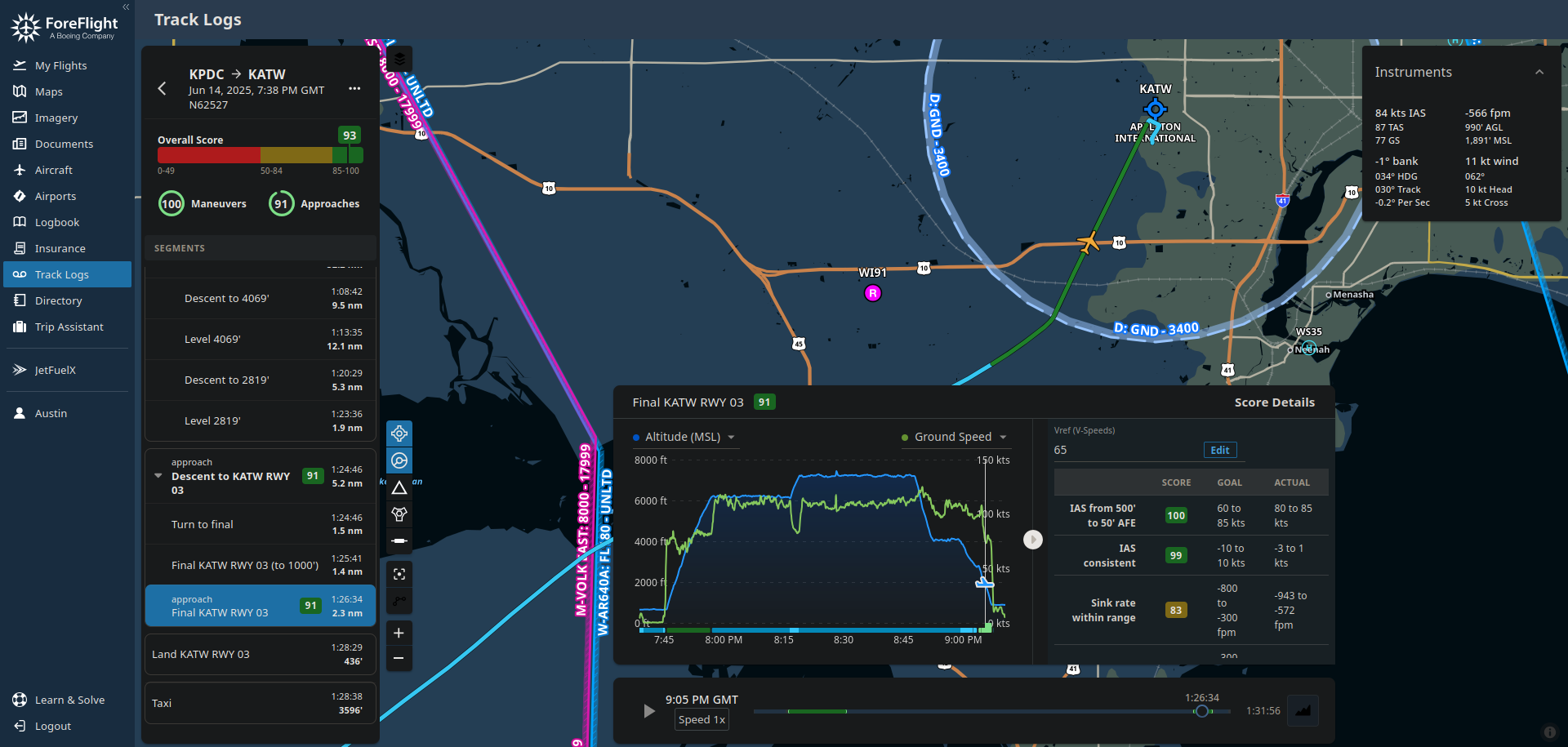Click the Maneuvers score 100 circle

tap(171, 203)
